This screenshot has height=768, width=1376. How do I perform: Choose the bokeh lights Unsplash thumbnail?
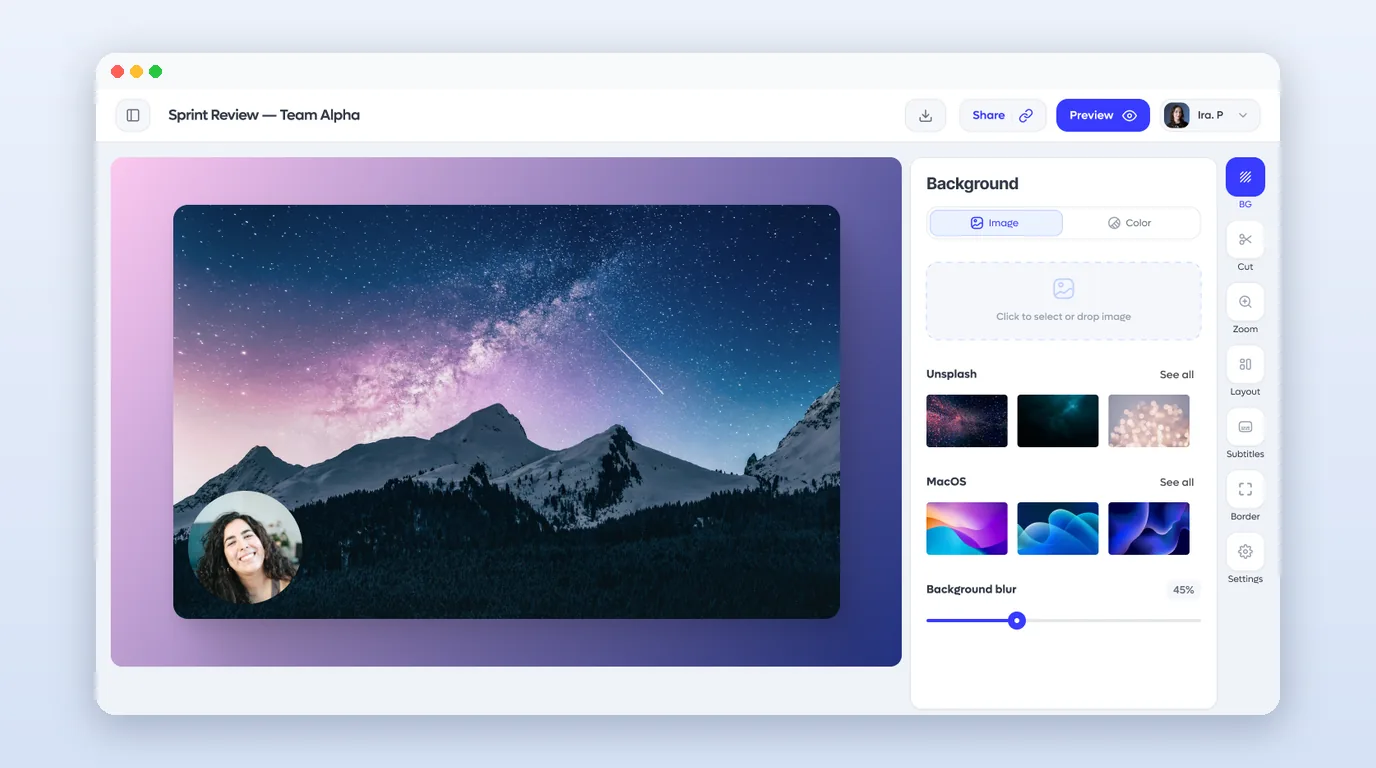point(1149,421)
